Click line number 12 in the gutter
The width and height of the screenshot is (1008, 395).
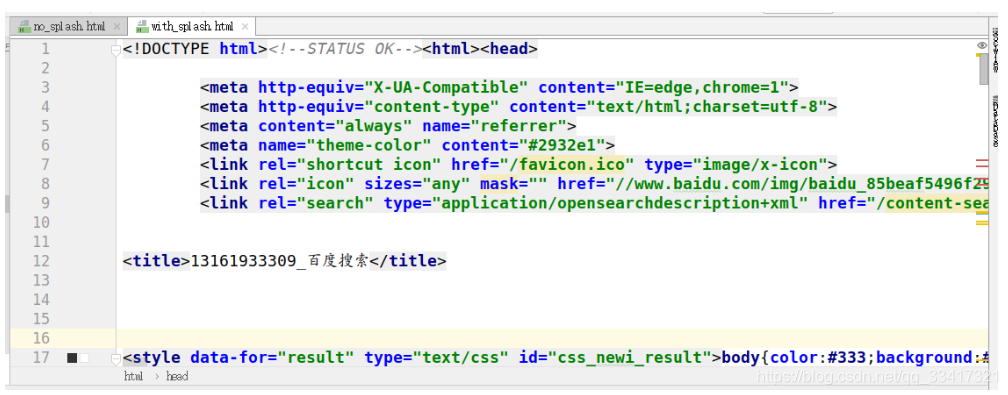coord(41,261)
